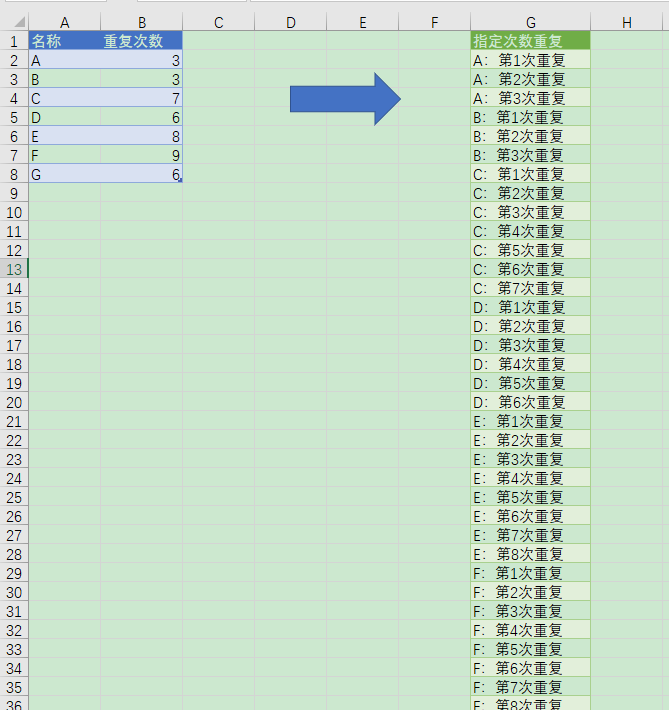The image size is (669, 710).
Task: Click cell "C: 第5次重复"
Action: click(x=531, y=250)
